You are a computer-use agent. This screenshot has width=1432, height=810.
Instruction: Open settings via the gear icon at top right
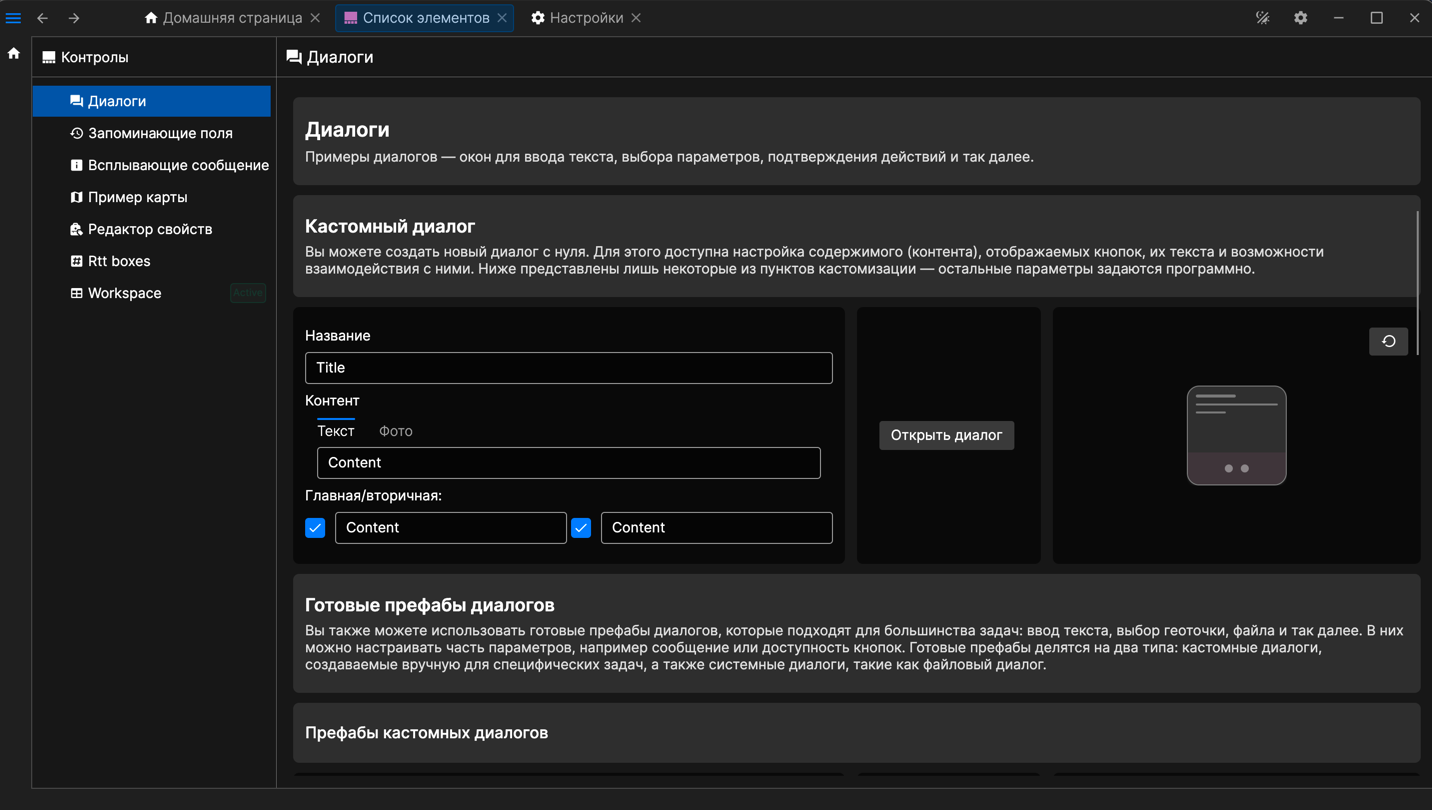(x=1301, y=18)
